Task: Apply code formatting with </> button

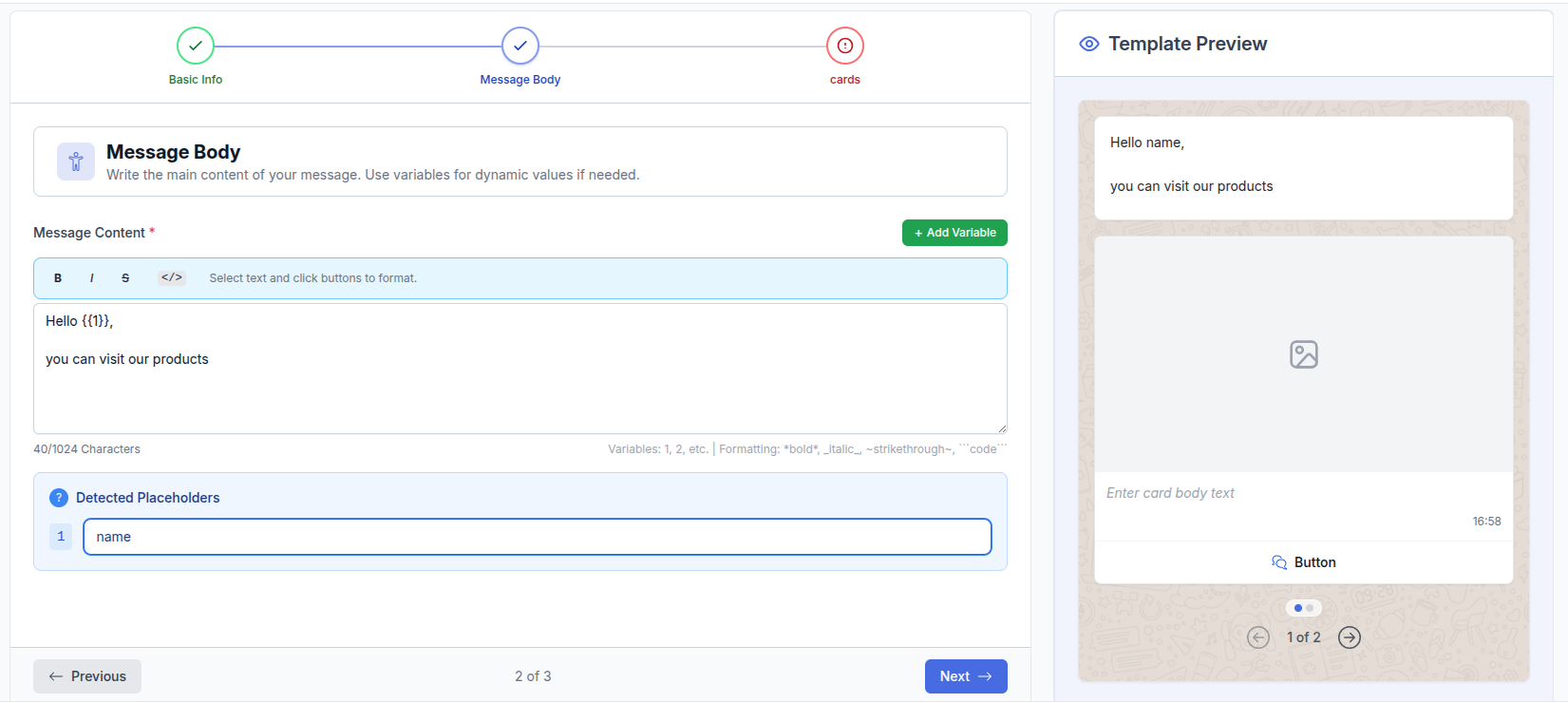Action: pyautogui.click(x=172, y=278)
